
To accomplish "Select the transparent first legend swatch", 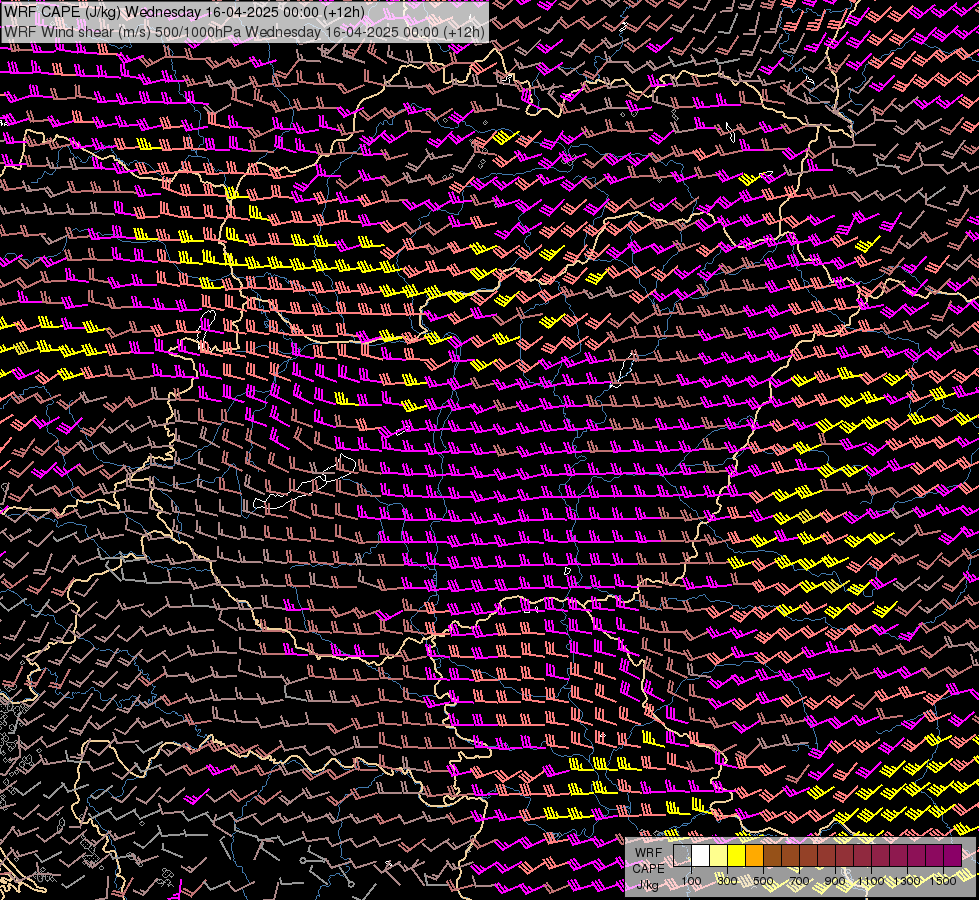I will point(682,856).
